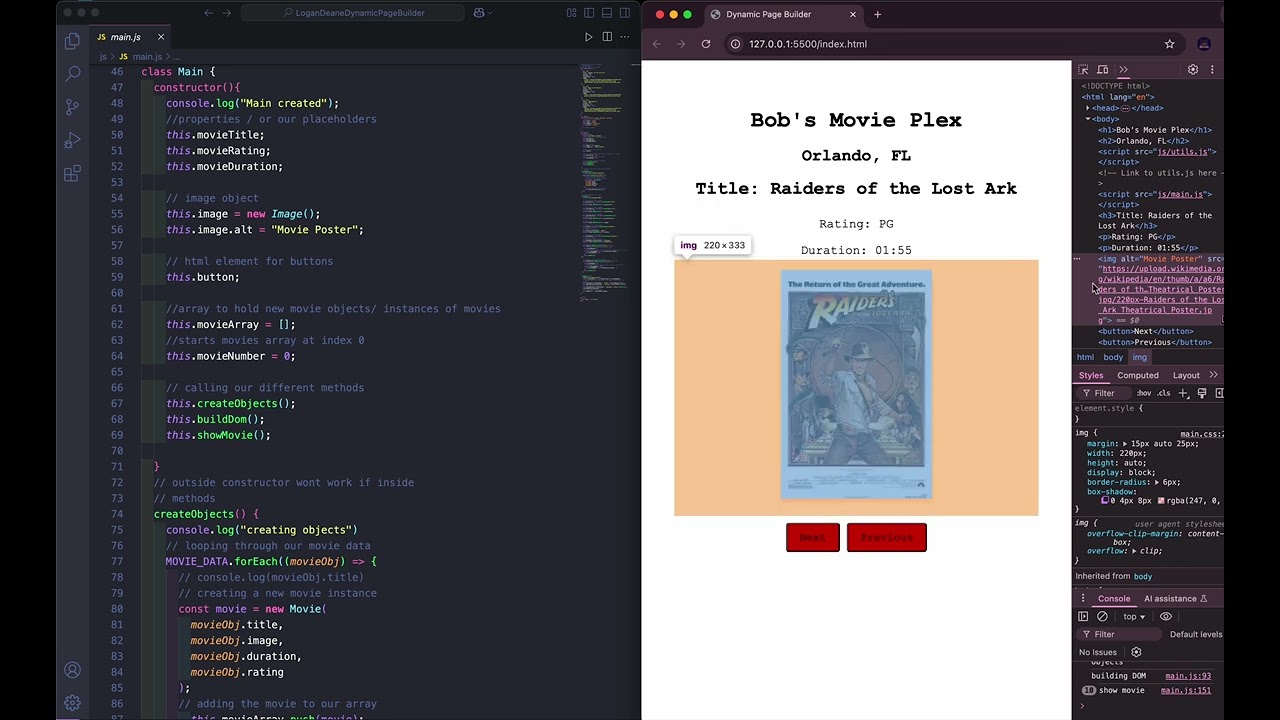Open the Source Control view

(72, 106)
